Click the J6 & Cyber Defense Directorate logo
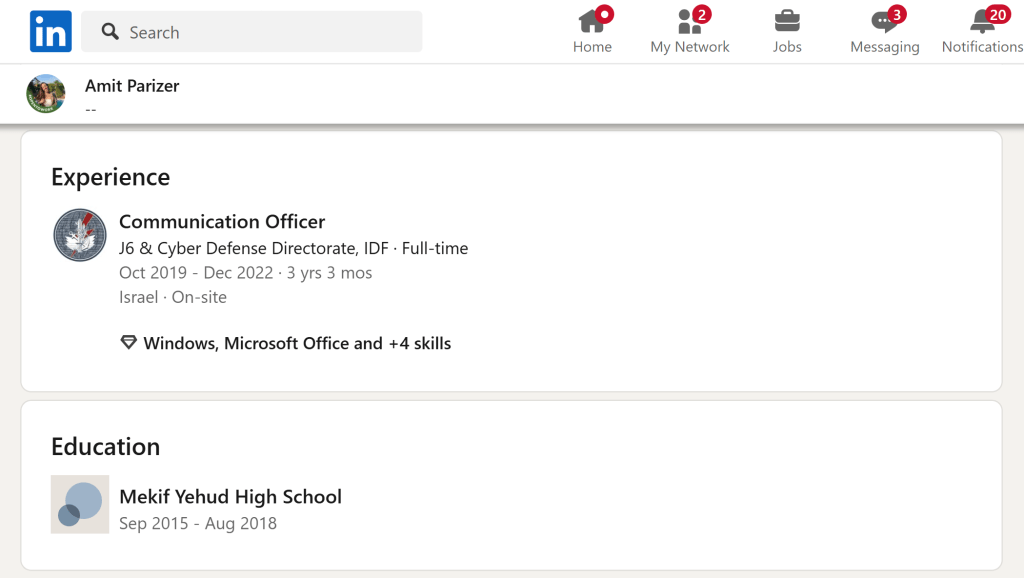Screen dimensions: 1024x578 pyautogui.click(x=80, y=235)
